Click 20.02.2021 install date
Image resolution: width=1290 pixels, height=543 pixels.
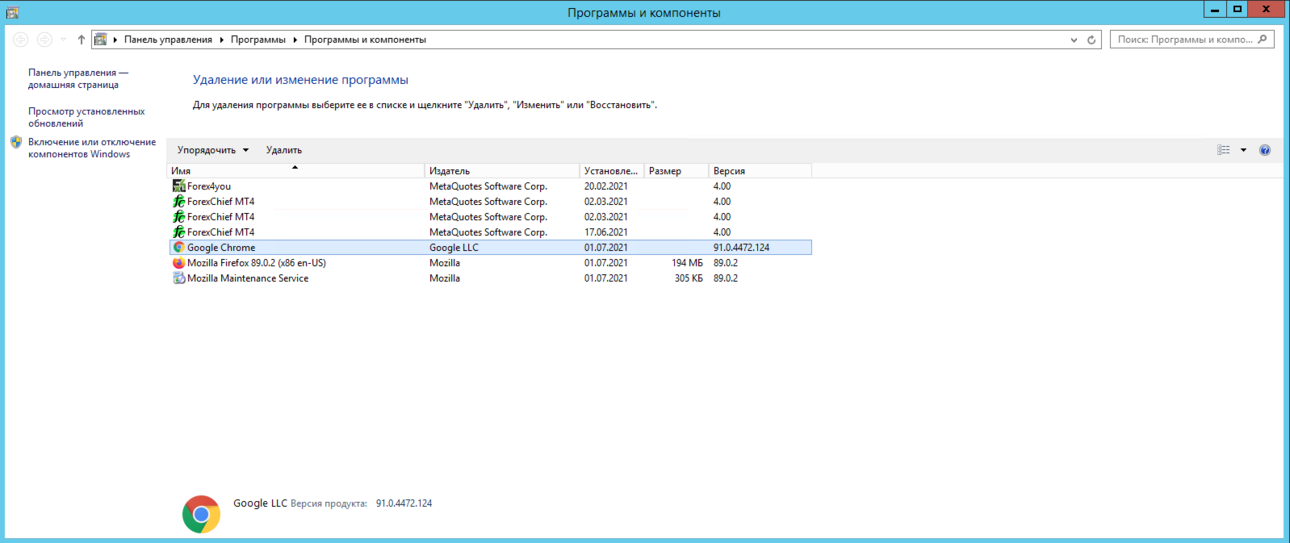pos(606,186)
